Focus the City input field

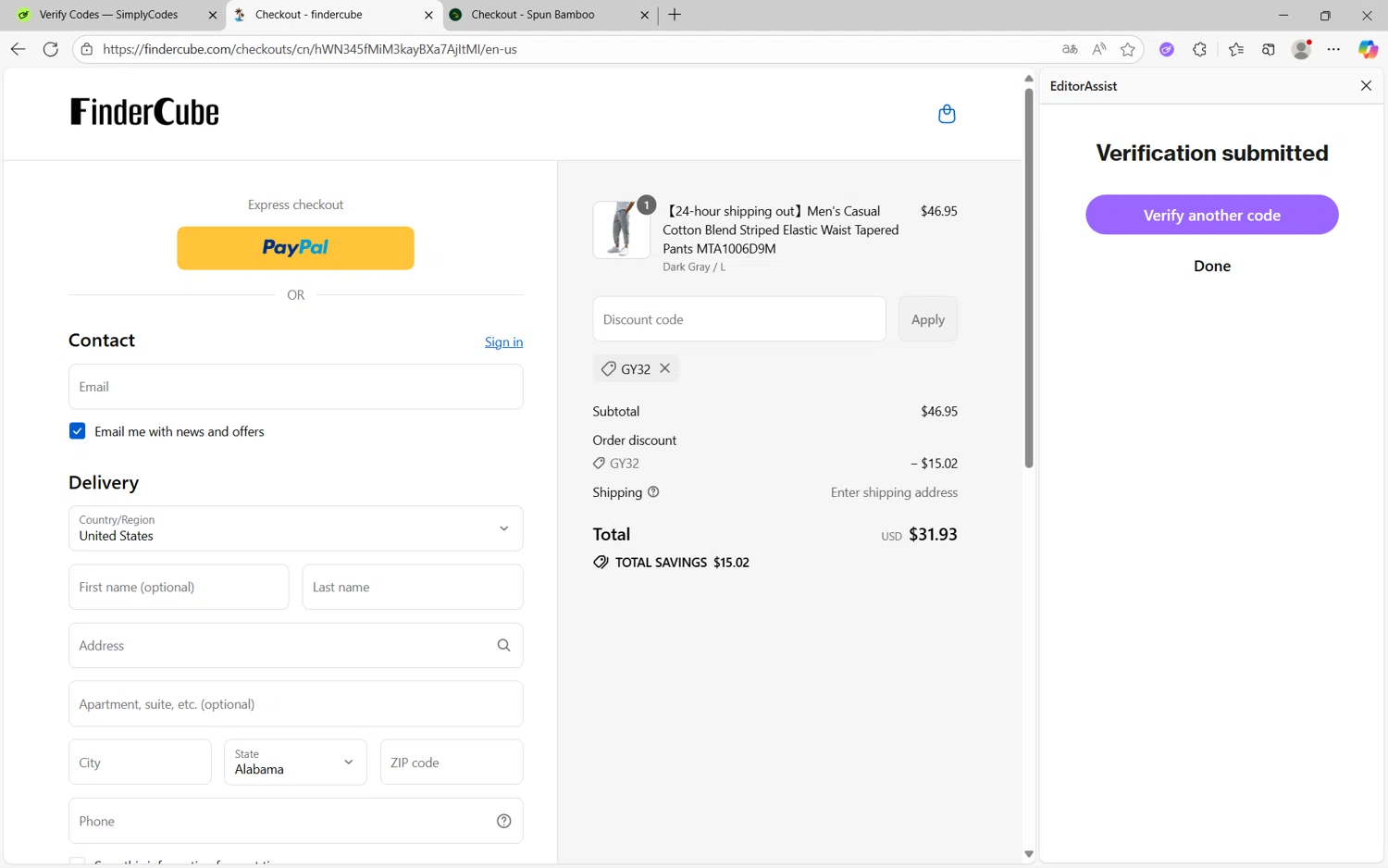coord(140,763)
